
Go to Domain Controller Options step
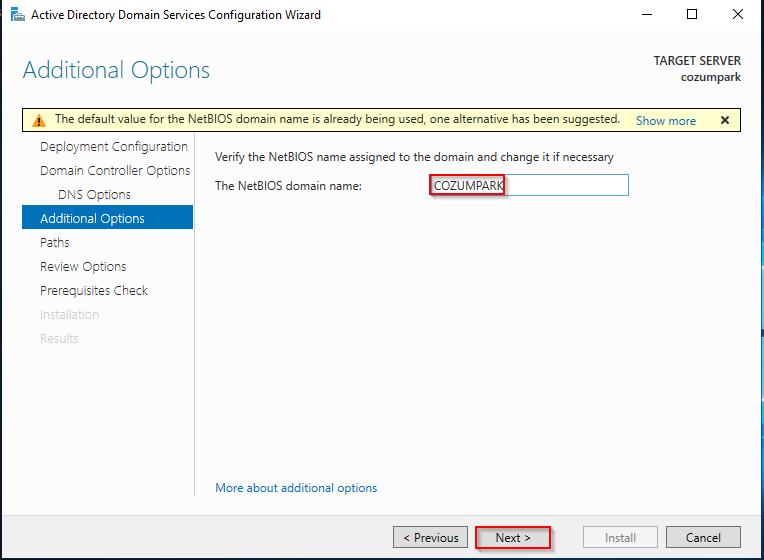tap(115, 171)
